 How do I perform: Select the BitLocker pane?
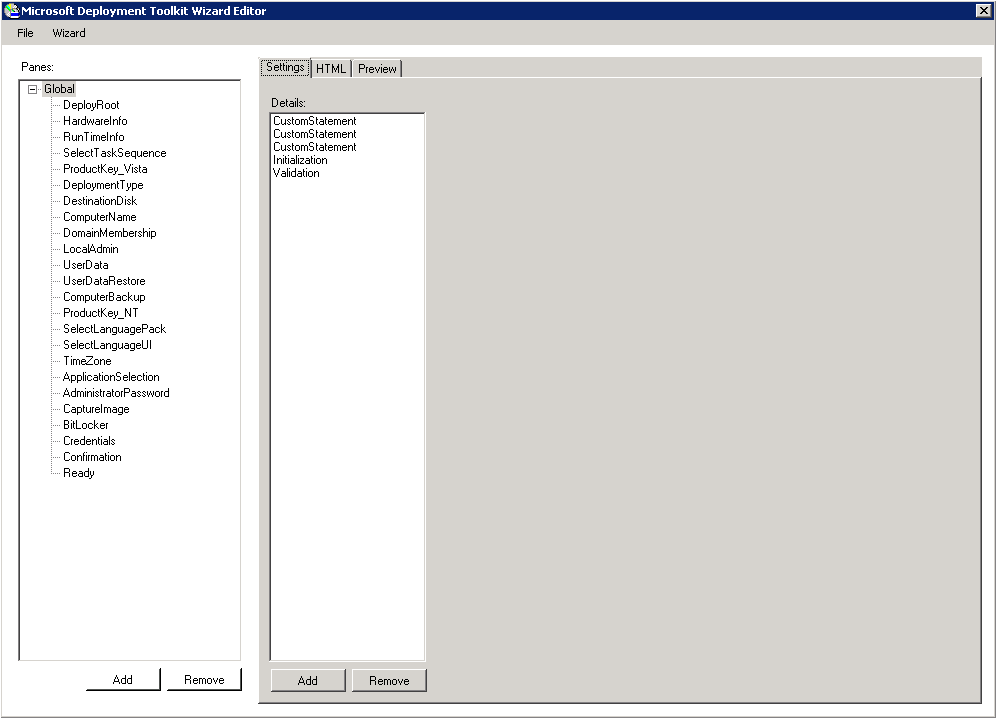84,424
